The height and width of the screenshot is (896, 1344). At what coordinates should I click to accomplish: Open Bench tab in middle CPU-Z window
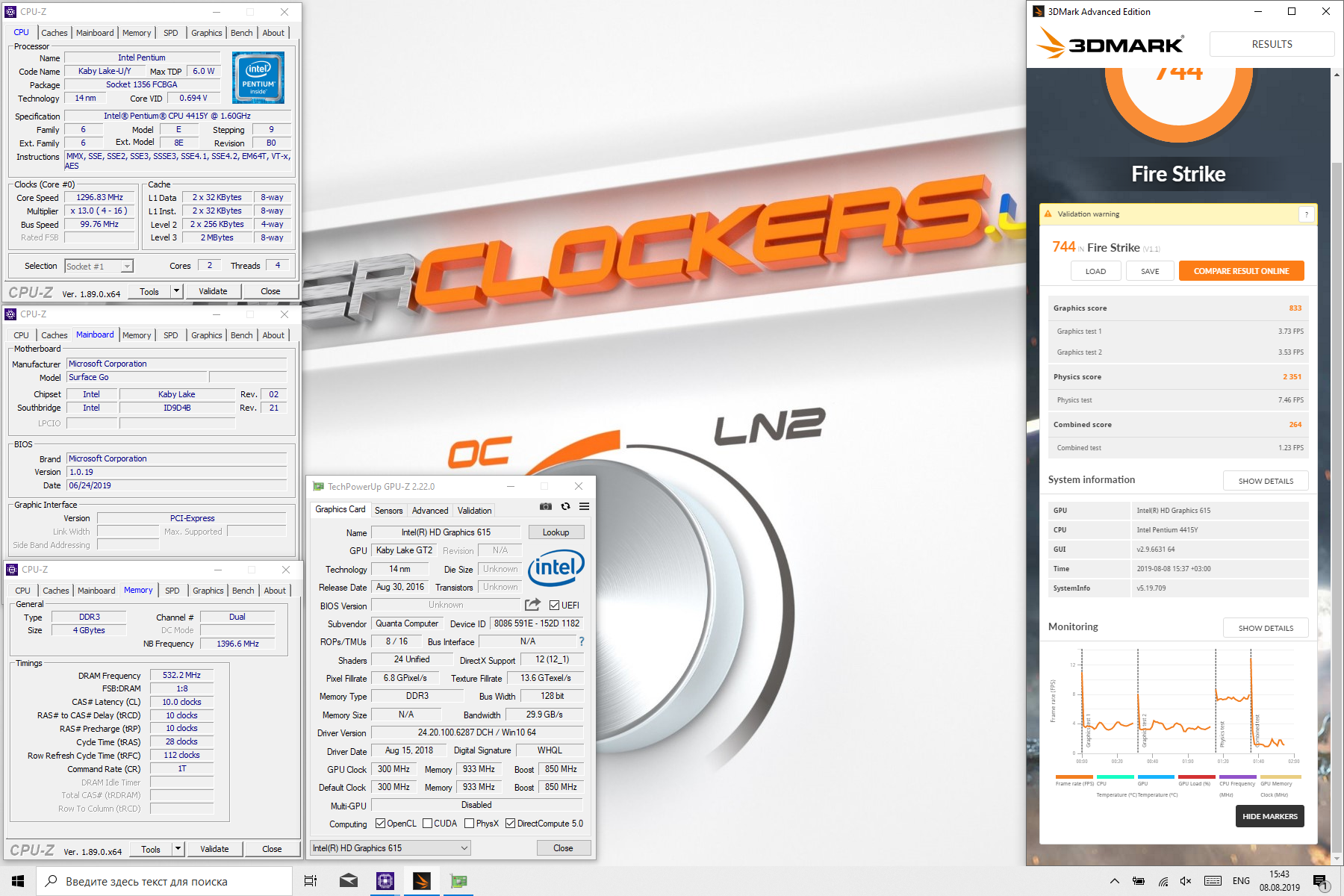tap(241, 335)
